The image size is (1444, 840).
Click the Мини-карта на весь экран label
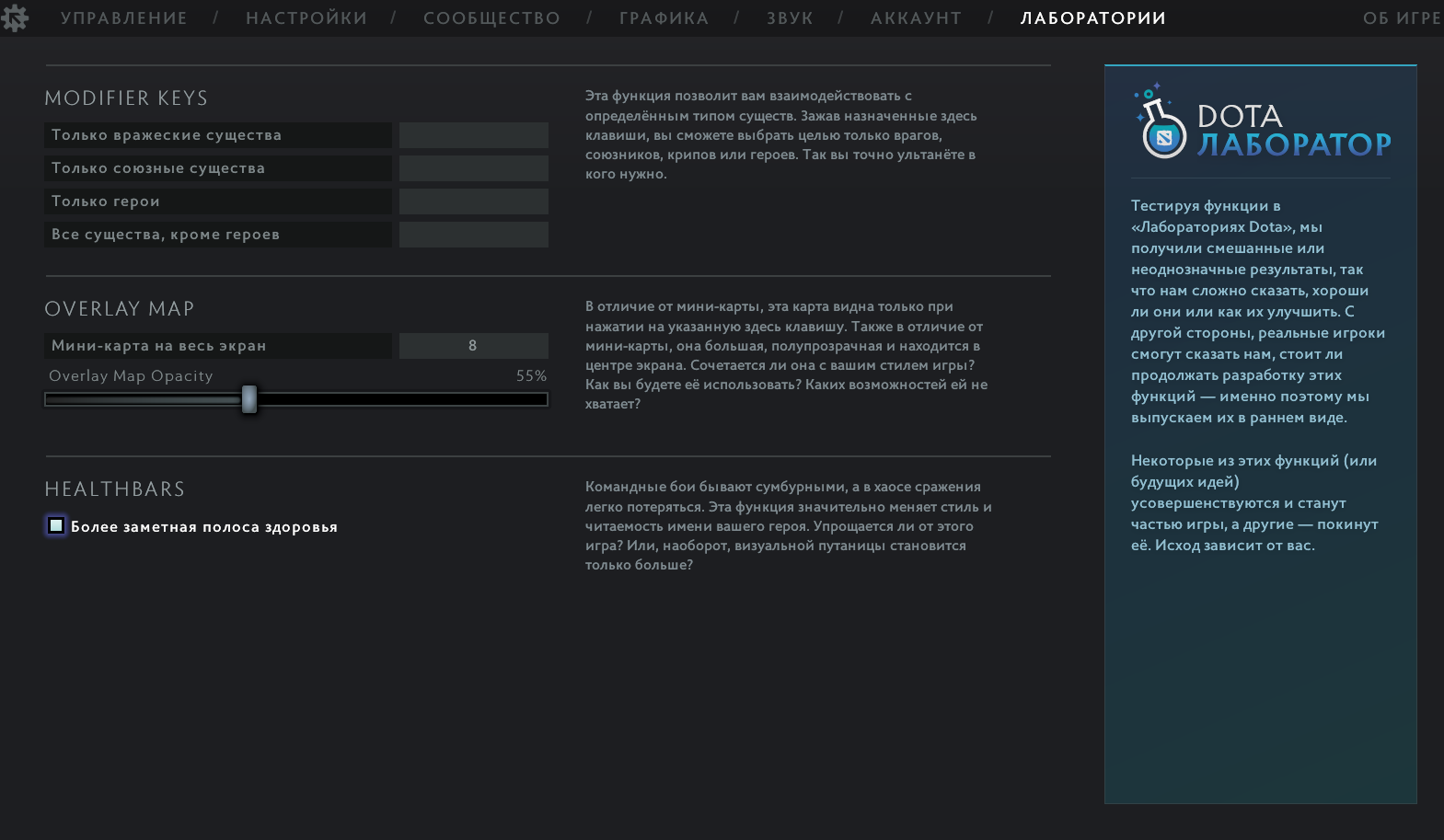point(158,346)
